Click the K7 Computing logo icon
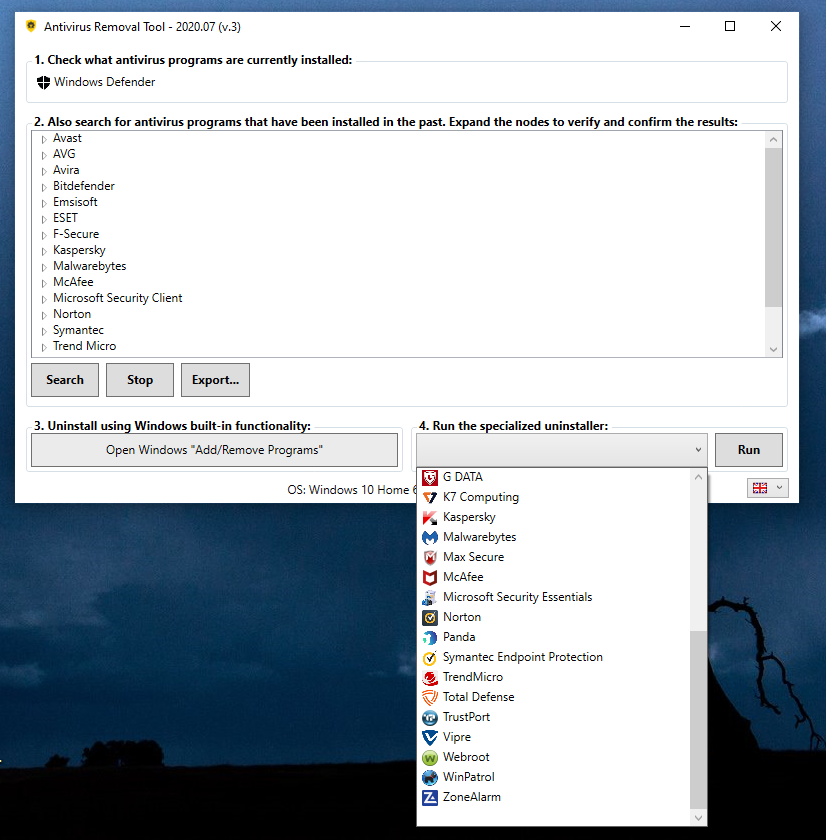The width and height of the screenshot is (826, 840). click(430, 497)
